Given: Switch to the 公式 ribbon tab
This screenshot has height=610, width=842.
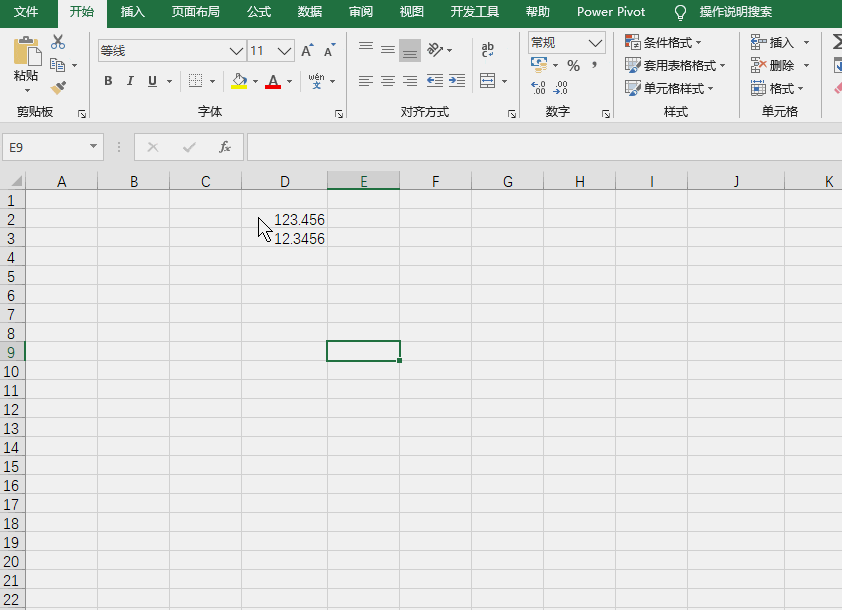Looking at the screenshot, I should 259,12.
